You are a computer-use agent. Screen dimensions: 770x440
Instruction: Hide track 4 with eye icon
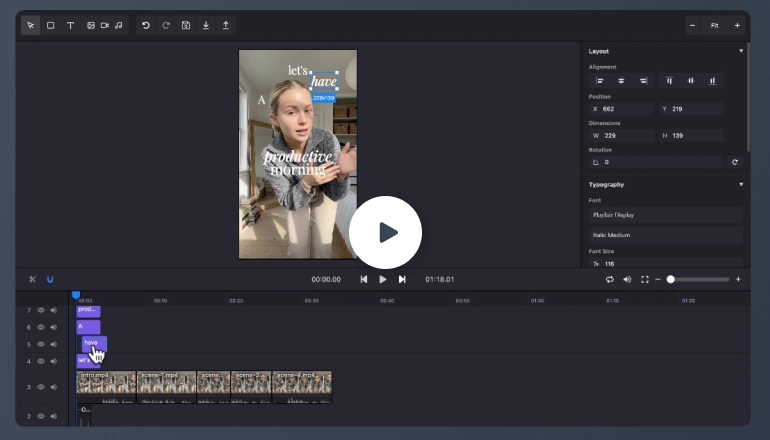(x=41, y=361)
